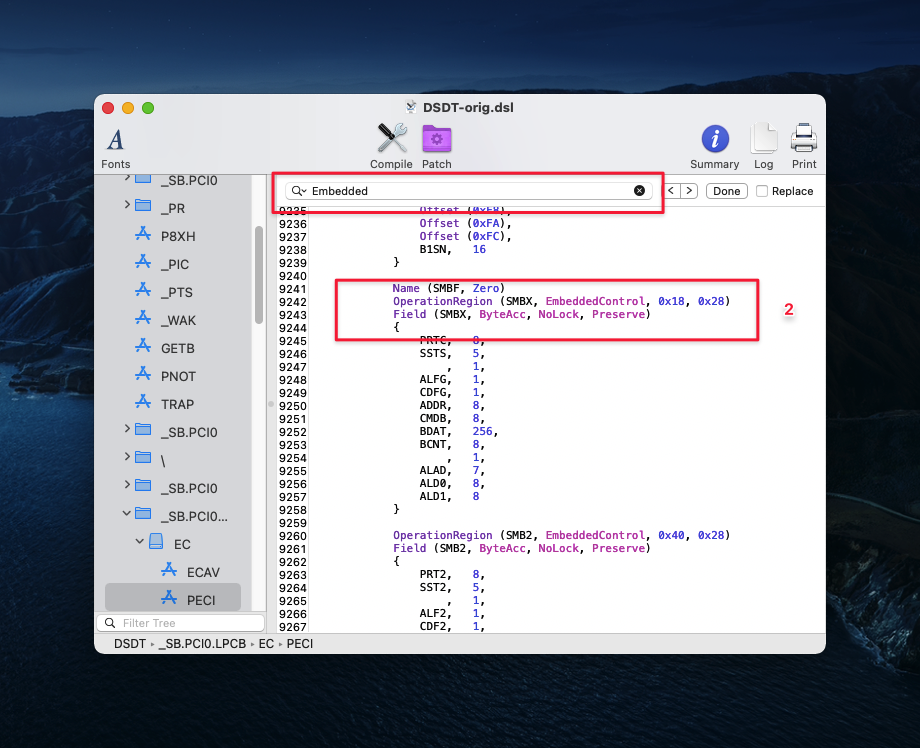920x748 pixels.
Task: Go to previous search match
Action: [x=673, y=191]
